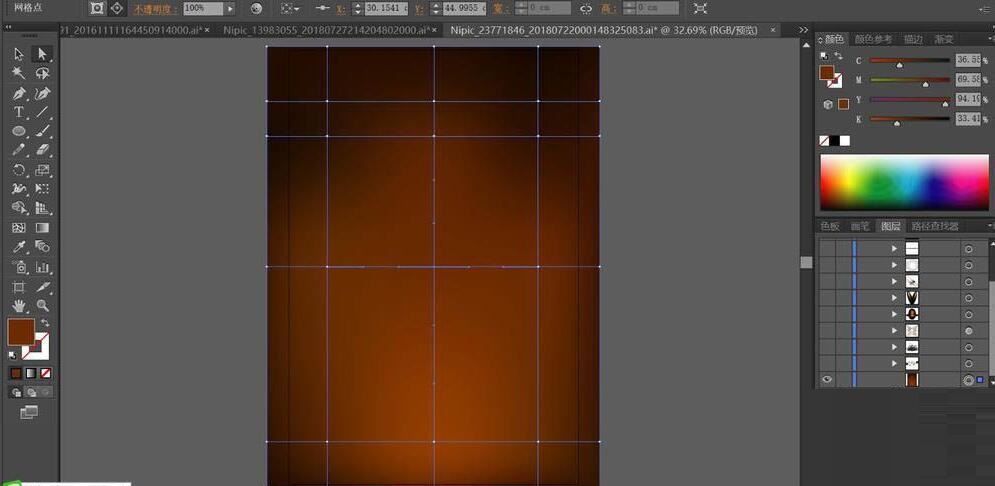The width and height of the screenshot is (995, 486).
Task: Toggle visibility eye of the bottom layer
Action: (827, 380)
